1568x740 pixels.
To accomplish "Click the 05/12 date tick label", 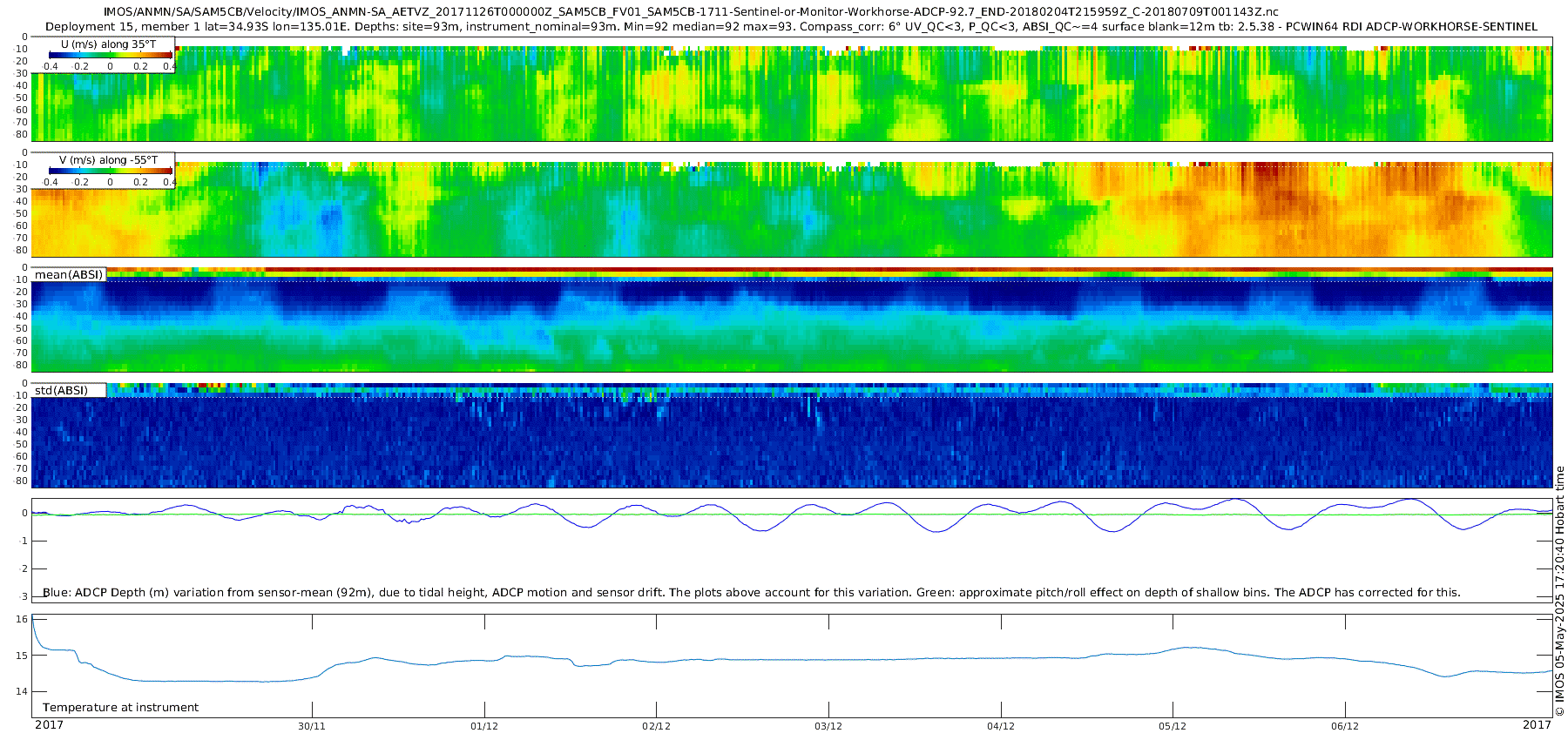I will tap(1173, 726).
